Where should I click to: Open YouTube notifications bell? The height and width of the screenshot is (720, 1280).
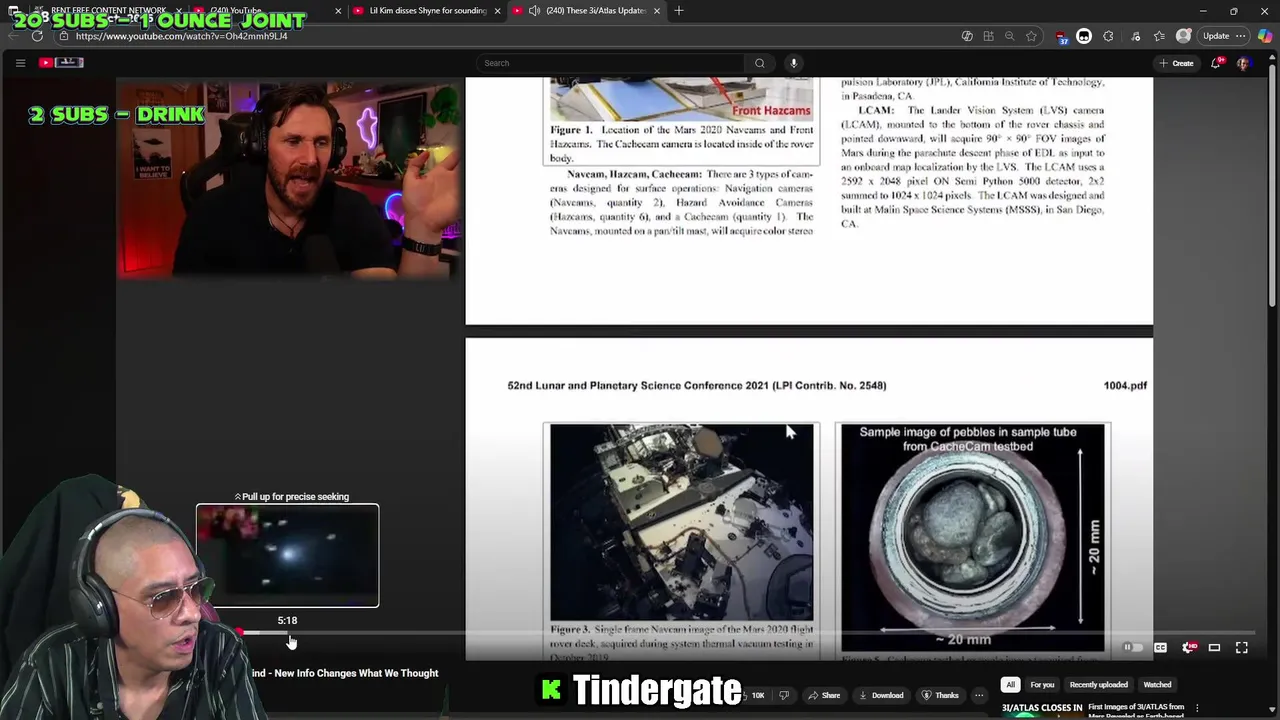1216,63
